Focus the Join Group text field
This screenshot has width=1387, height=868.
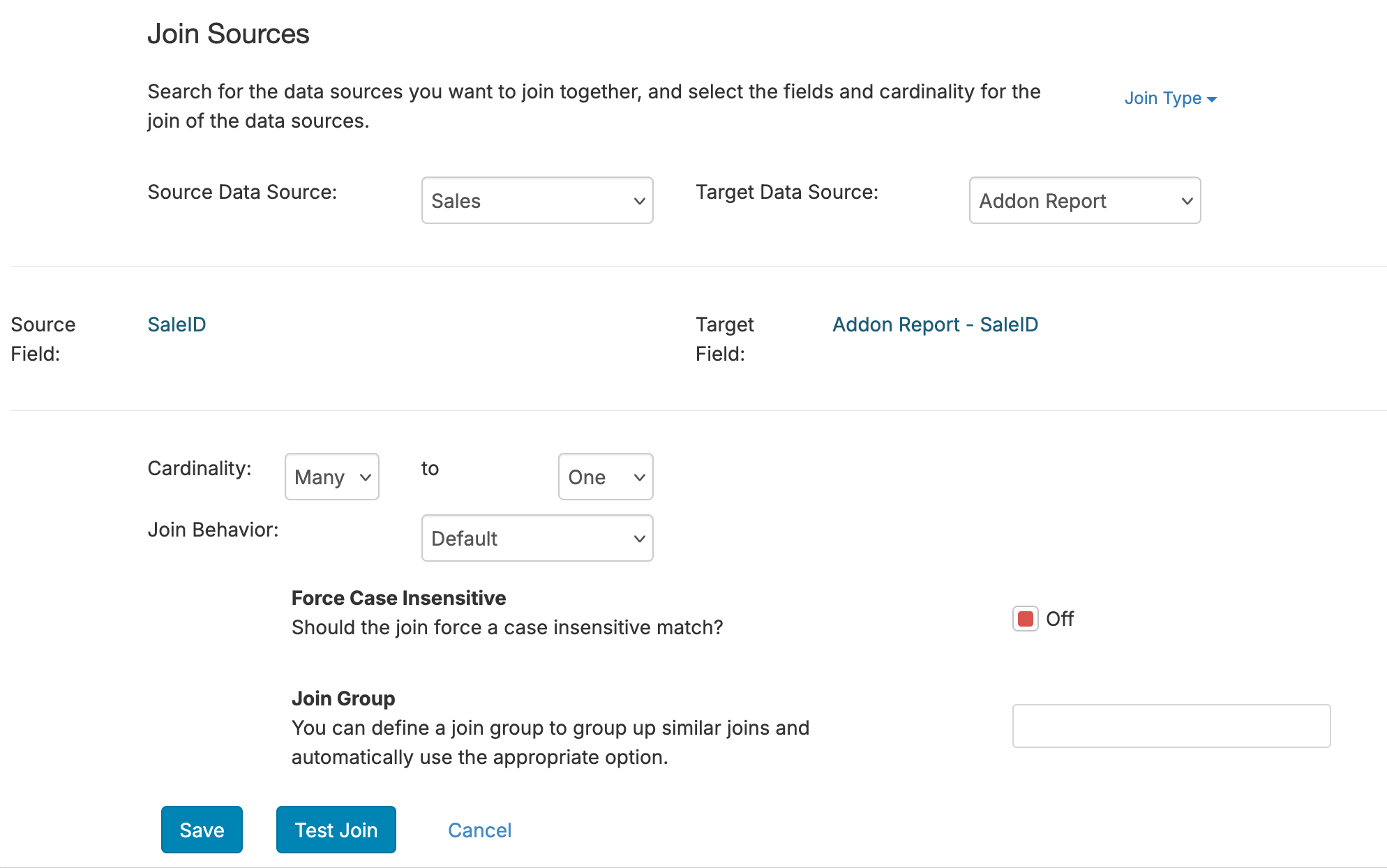pos(1171,726)
